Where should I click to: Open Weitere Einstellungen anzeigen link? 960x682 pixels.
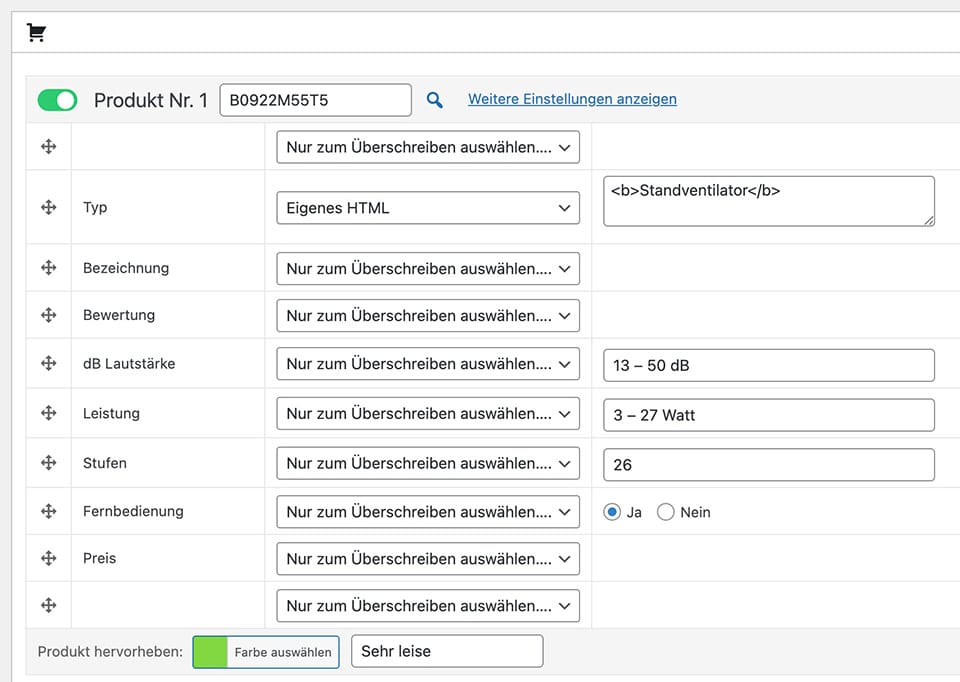click(572, 99)
